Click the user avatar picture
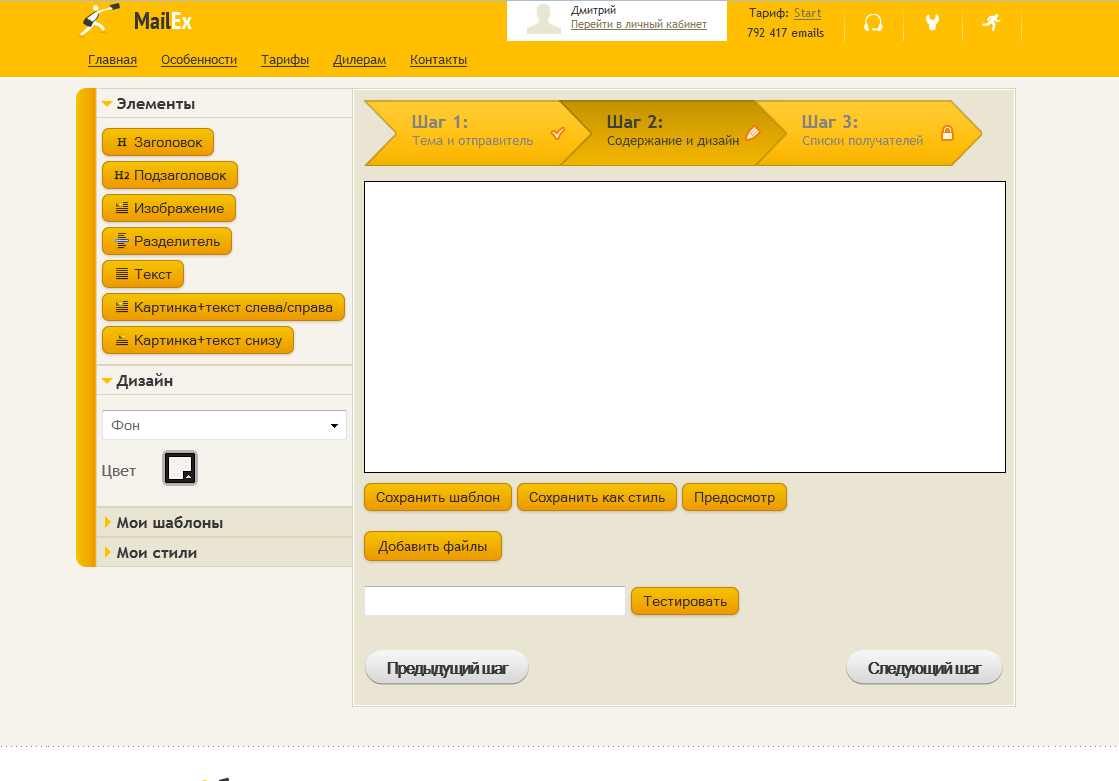Image resolution: width=1119 pixels, height=781 pixels. click(543, 20)
